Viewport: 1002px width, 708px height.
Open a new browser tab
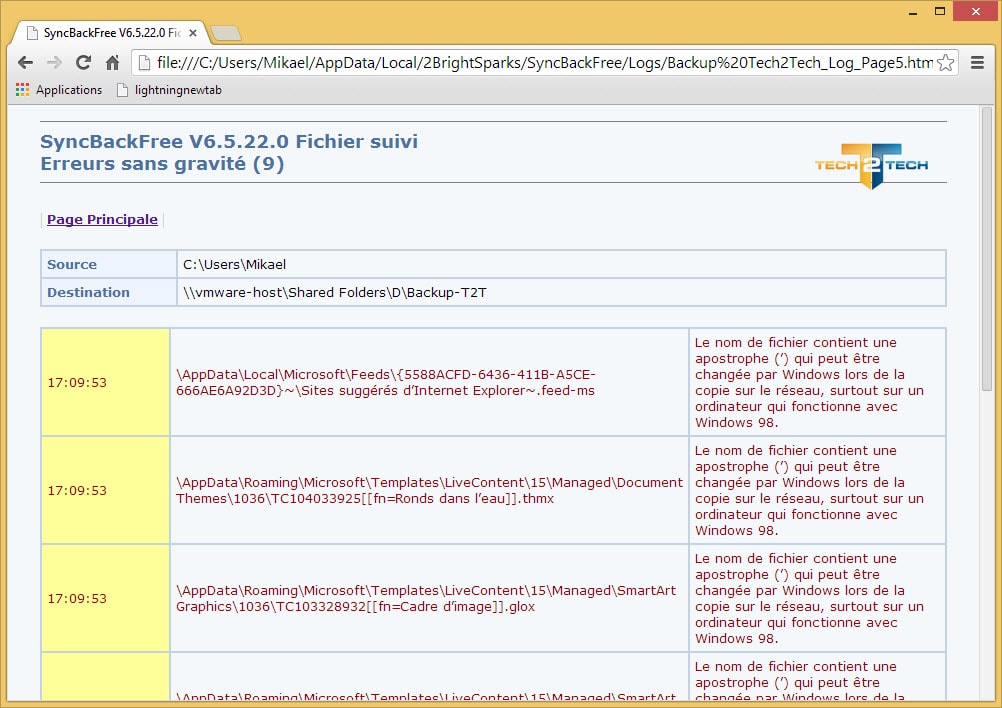225,33
